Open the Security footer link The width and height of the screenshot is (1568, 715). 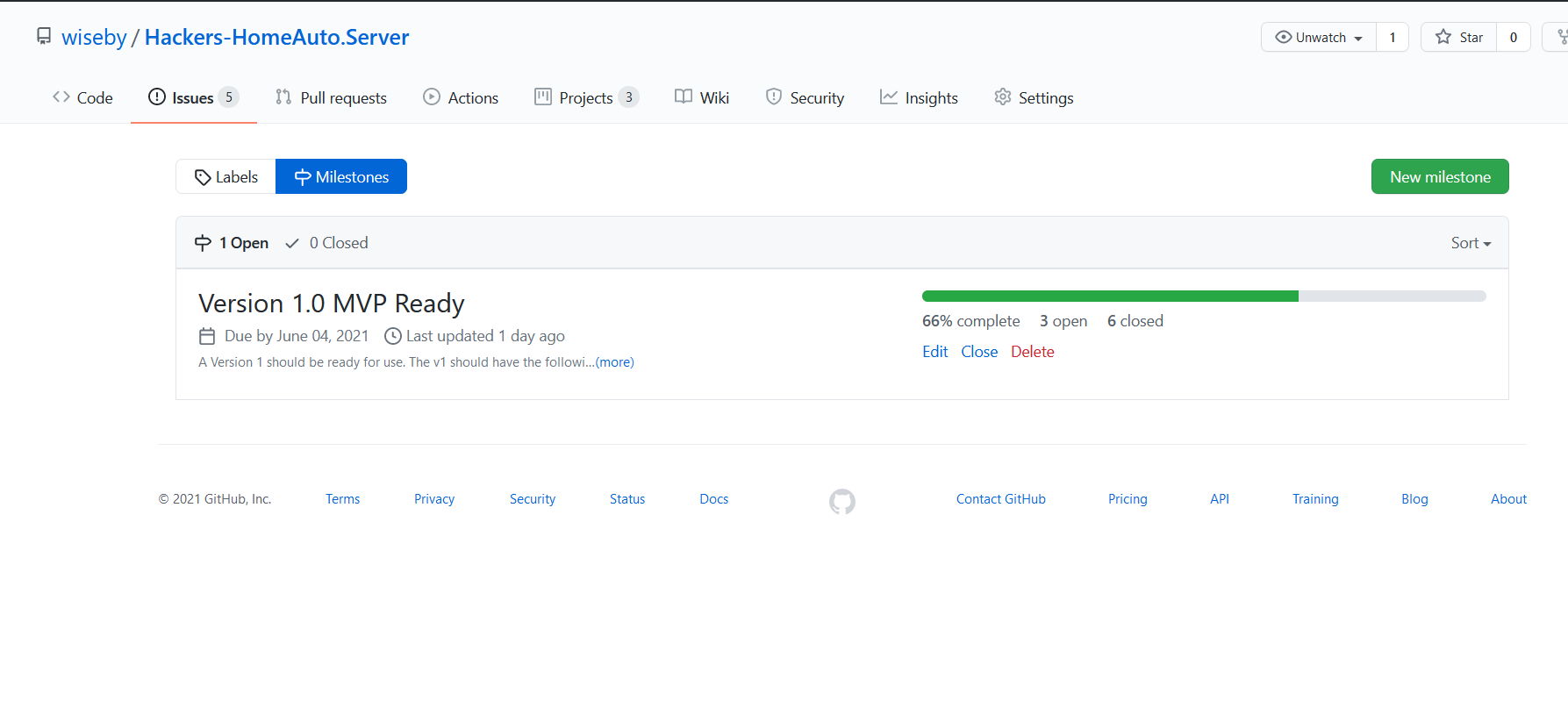pyautogui.click(x=533, y=498)
